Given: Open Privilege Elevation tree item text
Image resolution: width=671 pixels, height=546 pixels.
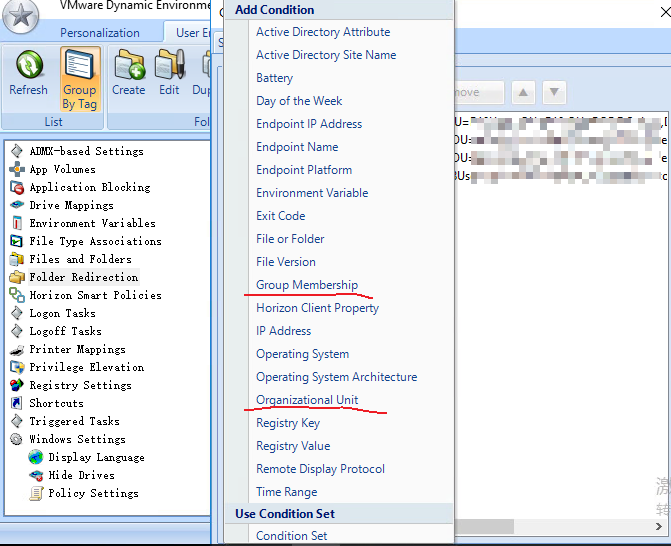Looking at the screenshot, I should tap(87, 367).
